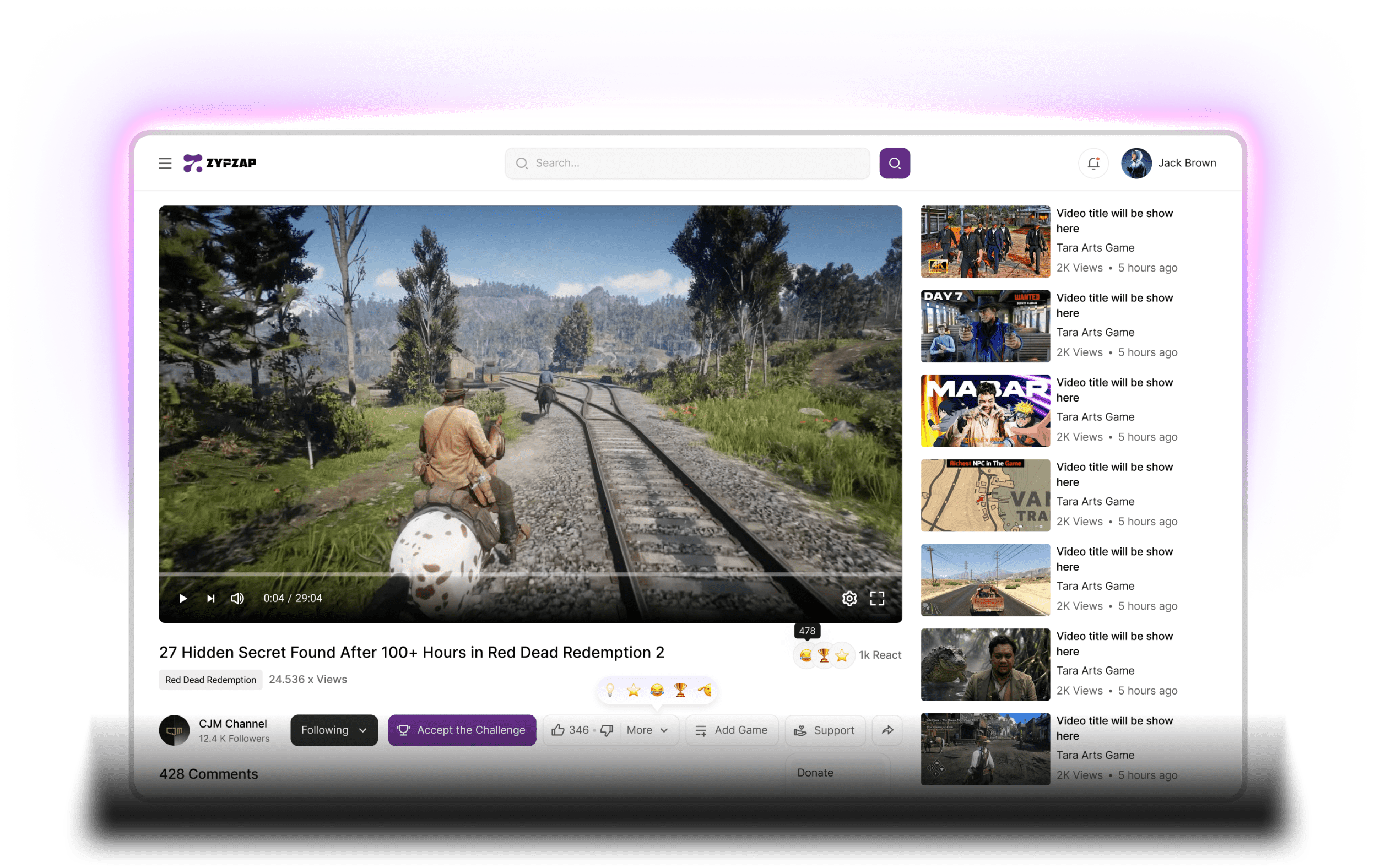Screen dimensions: 1375x868
Task: Open the DAY 7 Wanted thumbnail video
Action: pyautogui.click(x=985, y=326)
